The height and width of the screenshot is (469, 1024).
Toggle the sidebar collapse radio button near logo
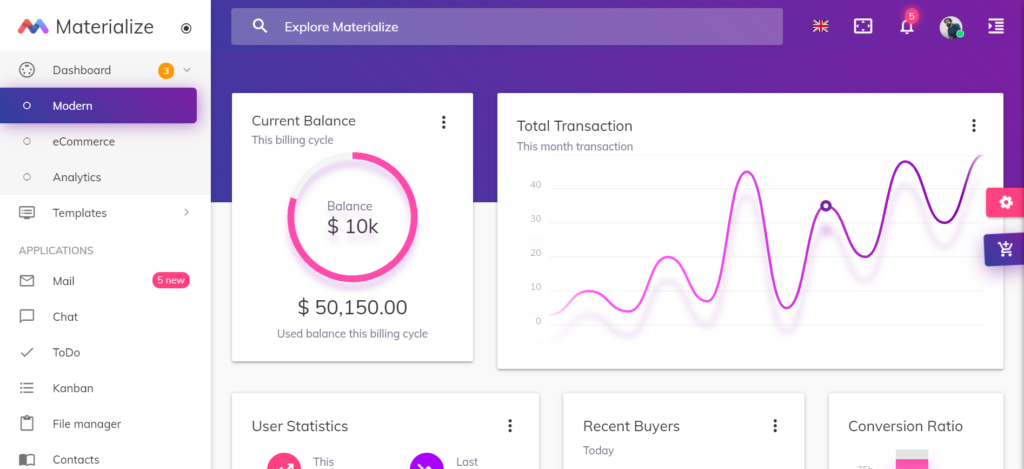click(x=186, y=28)
